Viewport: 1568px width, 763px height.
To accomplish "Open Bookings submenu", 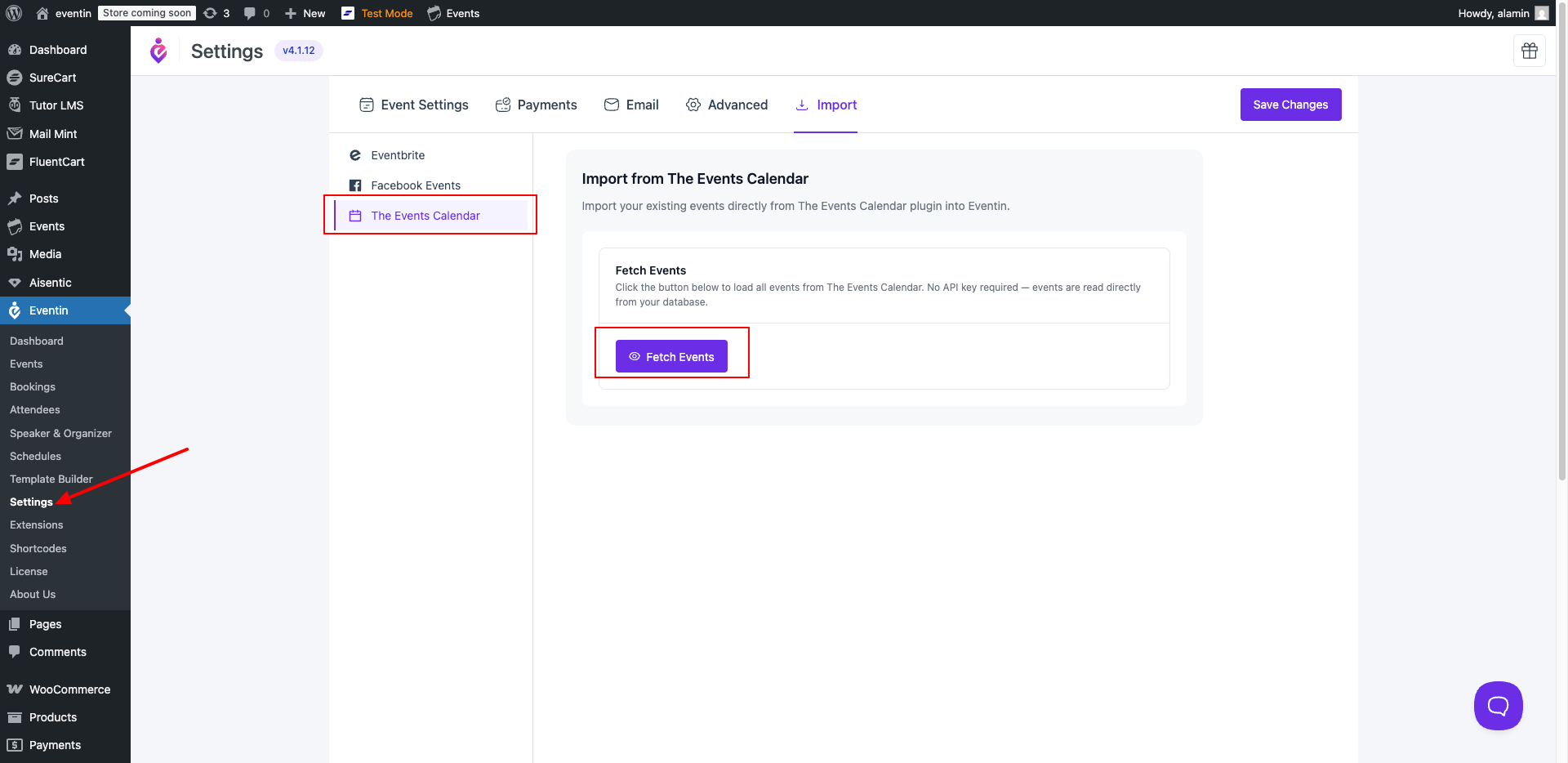I will point(33,386).
